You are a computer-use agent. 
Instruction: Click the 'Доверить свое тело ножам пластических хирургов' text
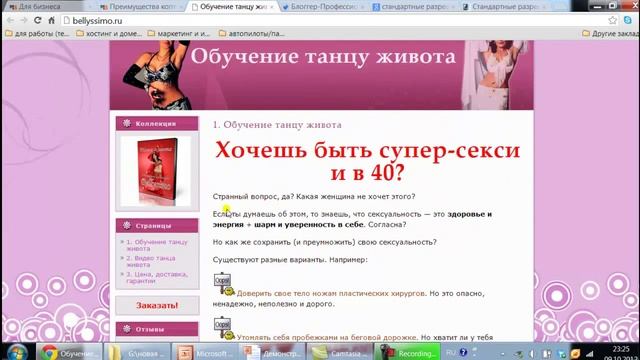[x=331, y=293]
